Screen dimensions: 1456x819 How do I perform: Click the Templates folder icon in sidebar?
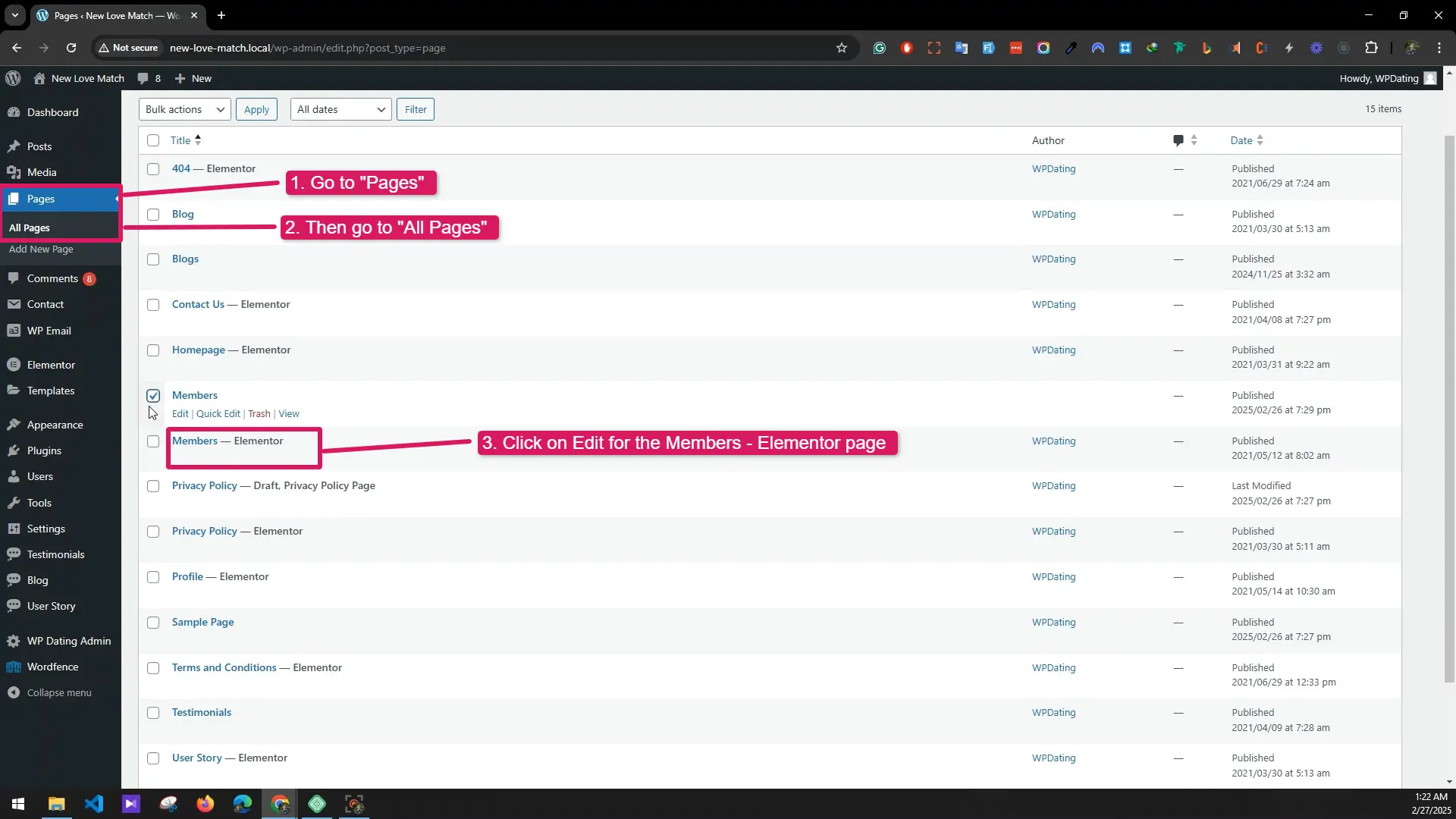pos(14,391)
